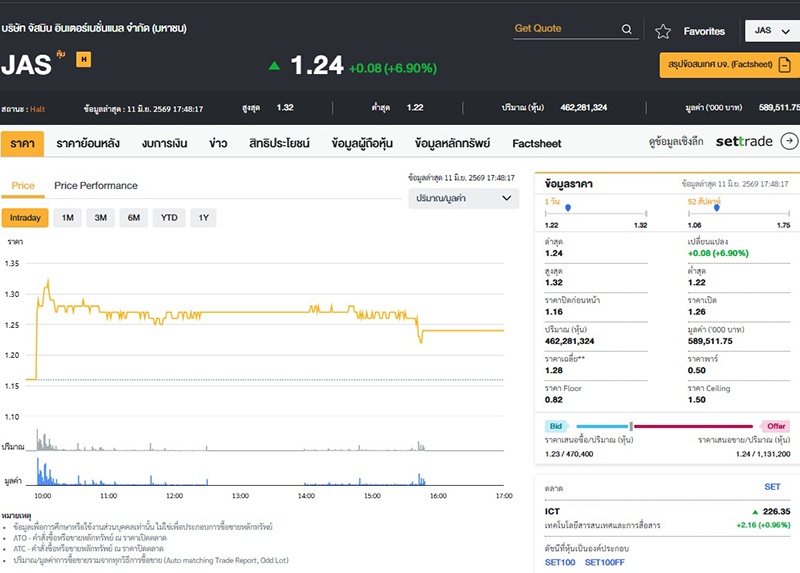Viewport: 800px width, 573px height.
Task: Go to the สิทธิประโยชน์ tab
Action: tap(279, 143)
